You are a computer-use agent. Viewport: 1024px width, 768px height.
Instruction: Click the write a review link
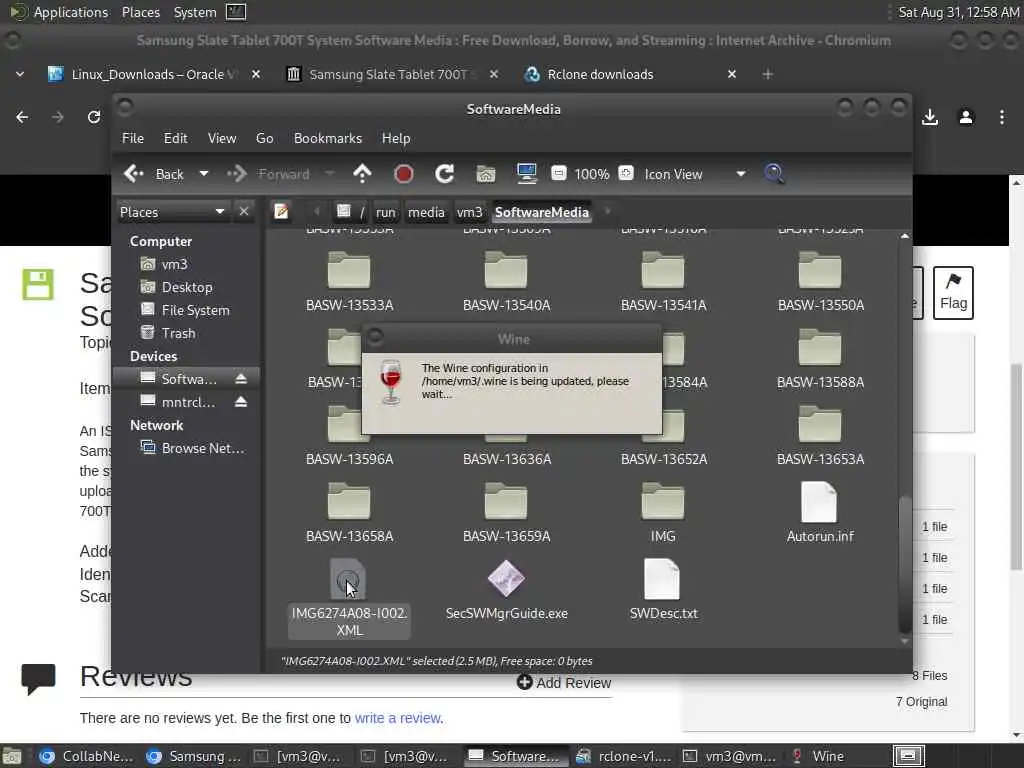398,718
